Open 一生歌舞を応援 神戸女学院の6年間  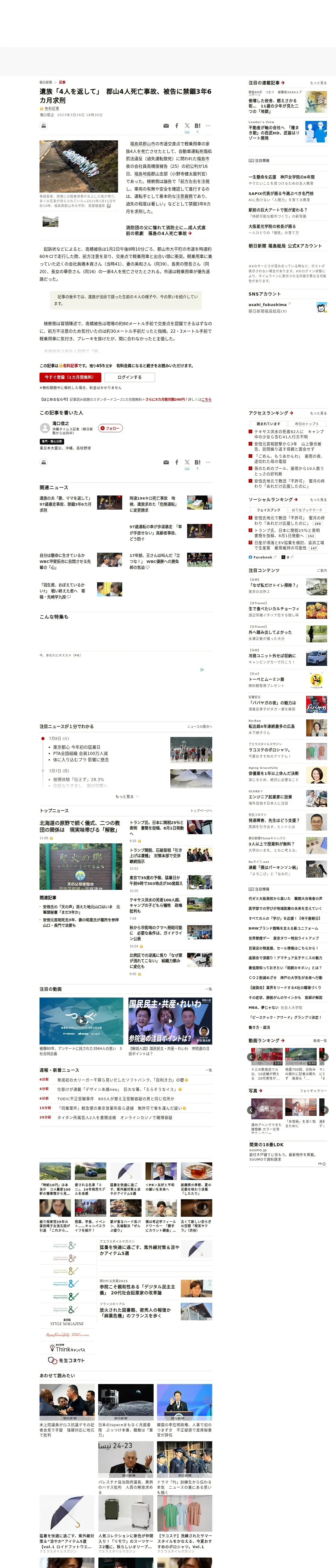(282, 177)
